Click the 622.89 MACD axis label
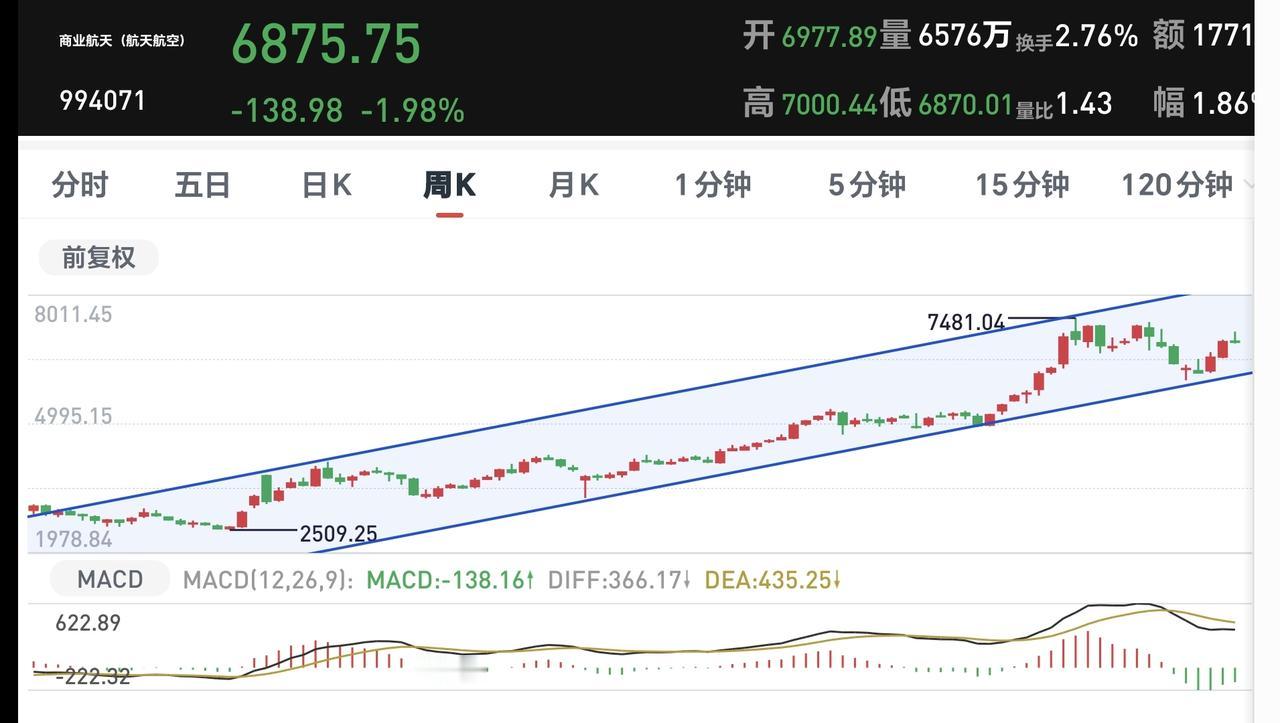The height and width of the screenshot is (723, 1280). pos(88,623)
